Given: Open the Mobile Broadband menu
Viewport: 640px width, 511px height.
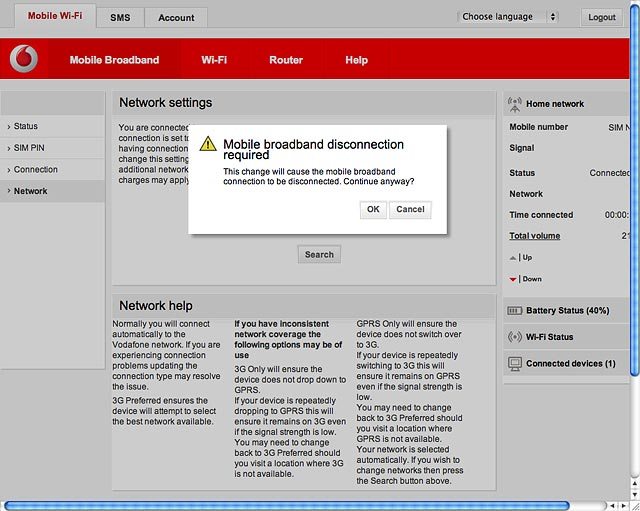Looking at the screenshot, I should [x=114, y=60].
